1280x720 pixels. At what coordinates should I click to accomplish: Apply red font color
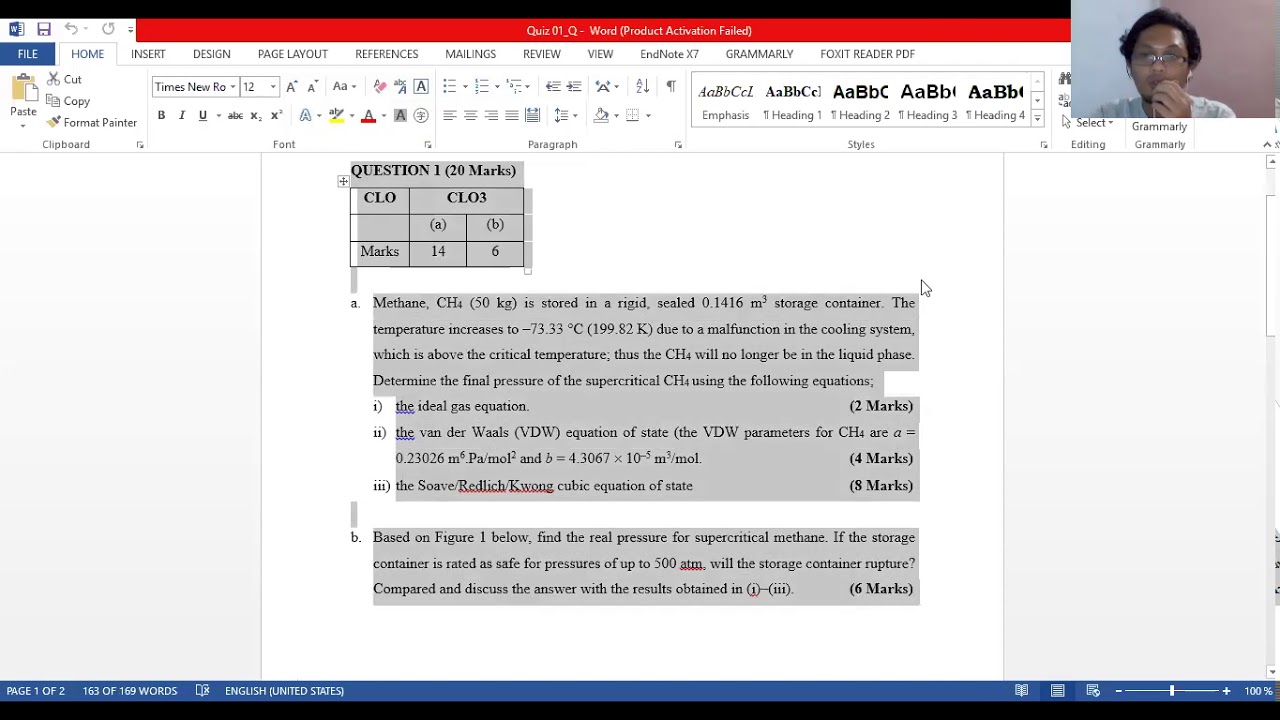pos(368,116)
